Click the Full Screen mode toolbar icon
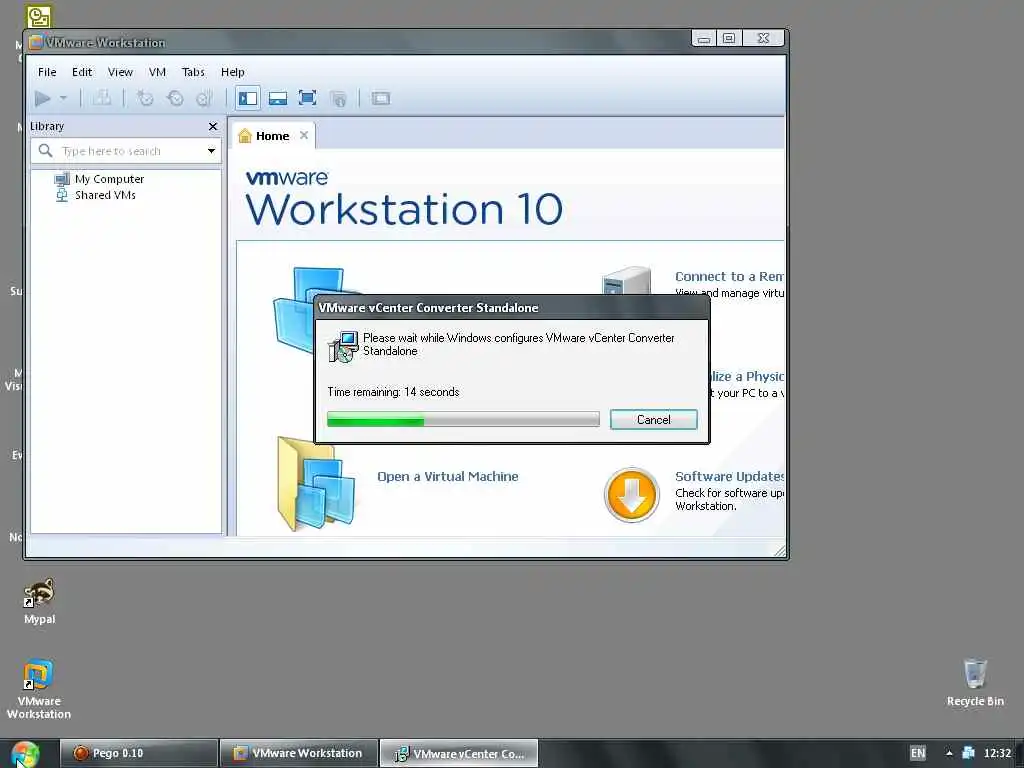Image resolution: width=1024 pixels, height=768 pixels. (x=308, y=99)
